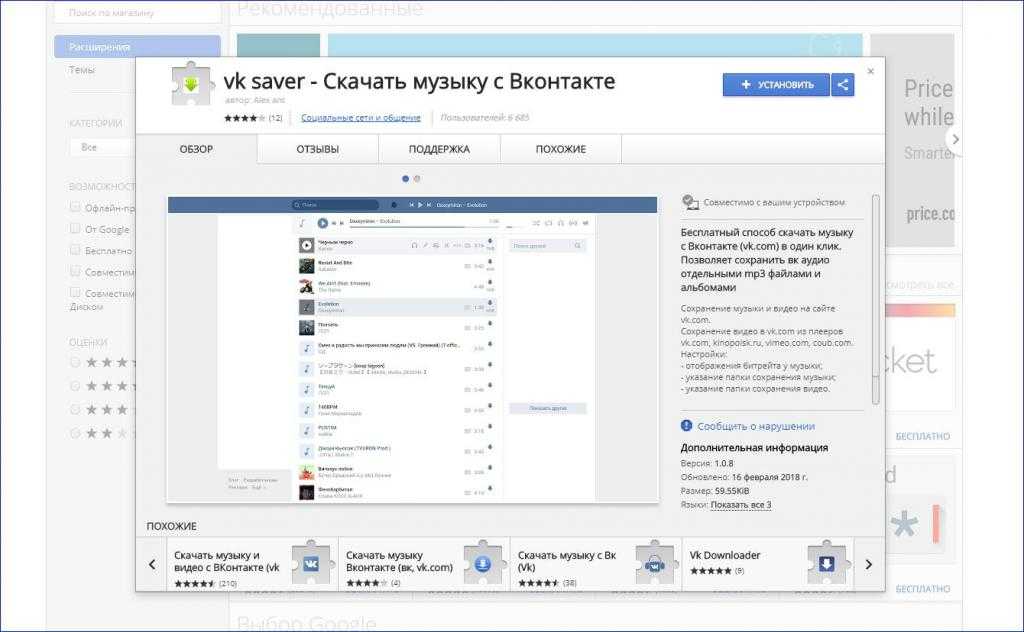Open the Vk Downloader card
This screenshot has width=1024, height=632.
[768, 564]
